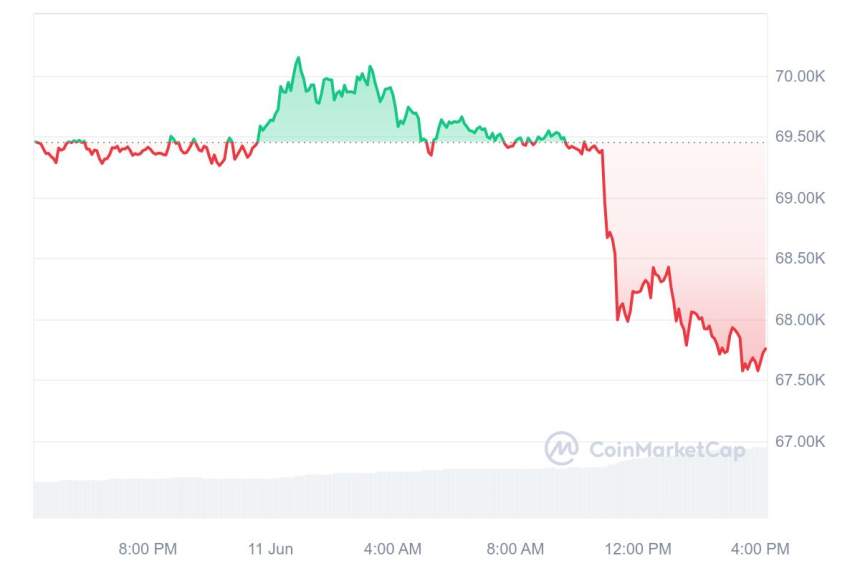Select the 4:00 PM time axis label

760,548
